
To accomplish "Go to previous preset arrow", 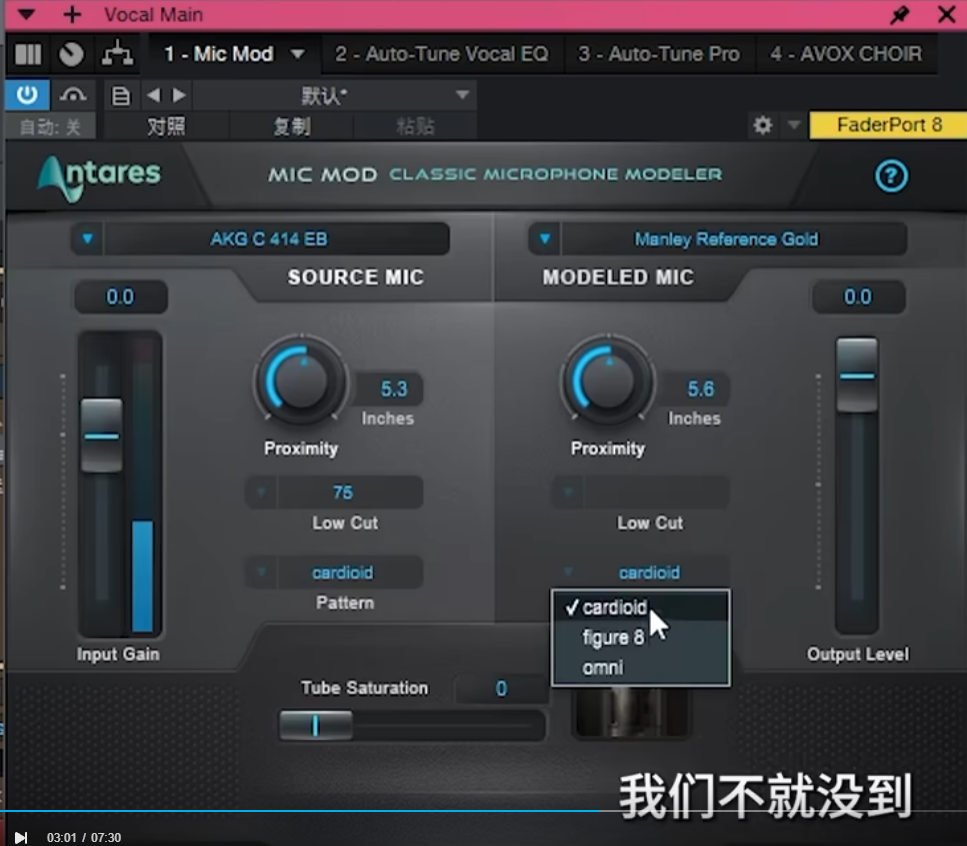I will coord(154,95).
